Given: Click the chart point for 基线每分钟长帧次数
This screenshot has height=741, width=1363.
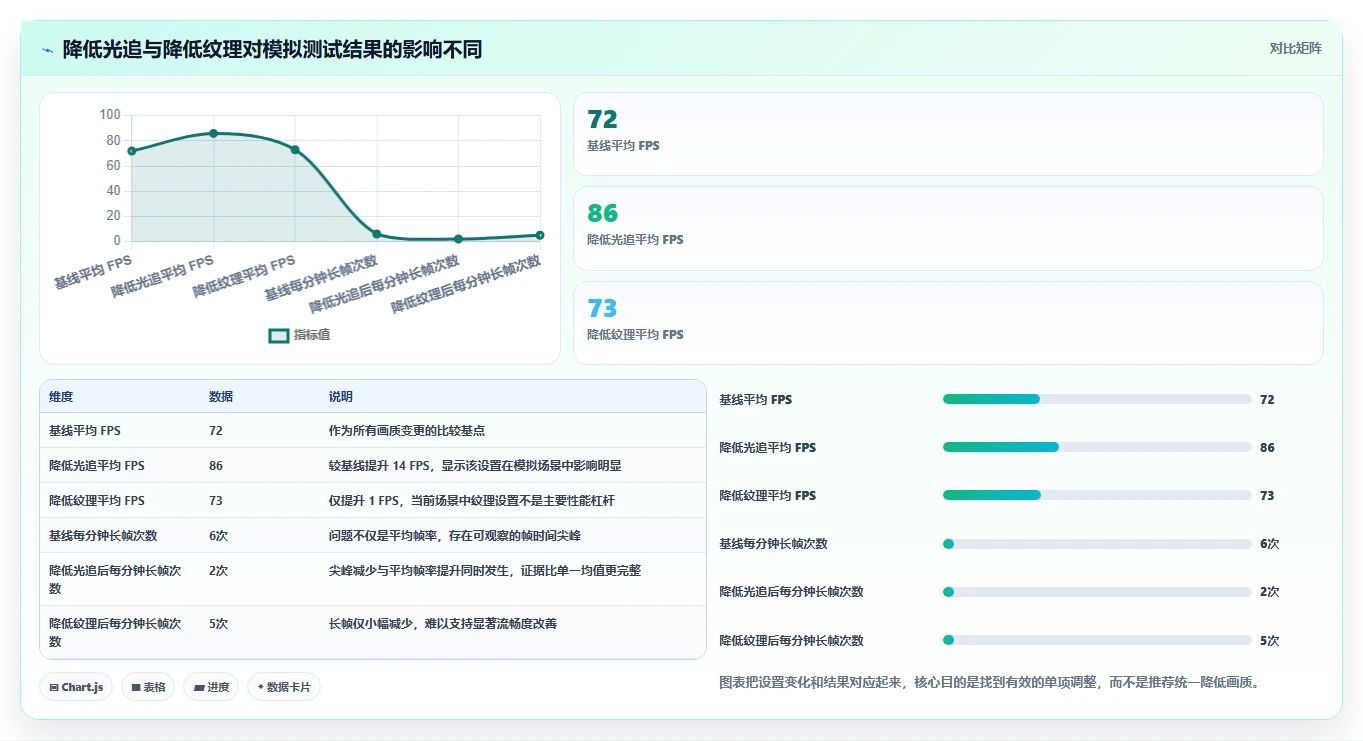Looking at the screenshot, I should coord(377,234).
